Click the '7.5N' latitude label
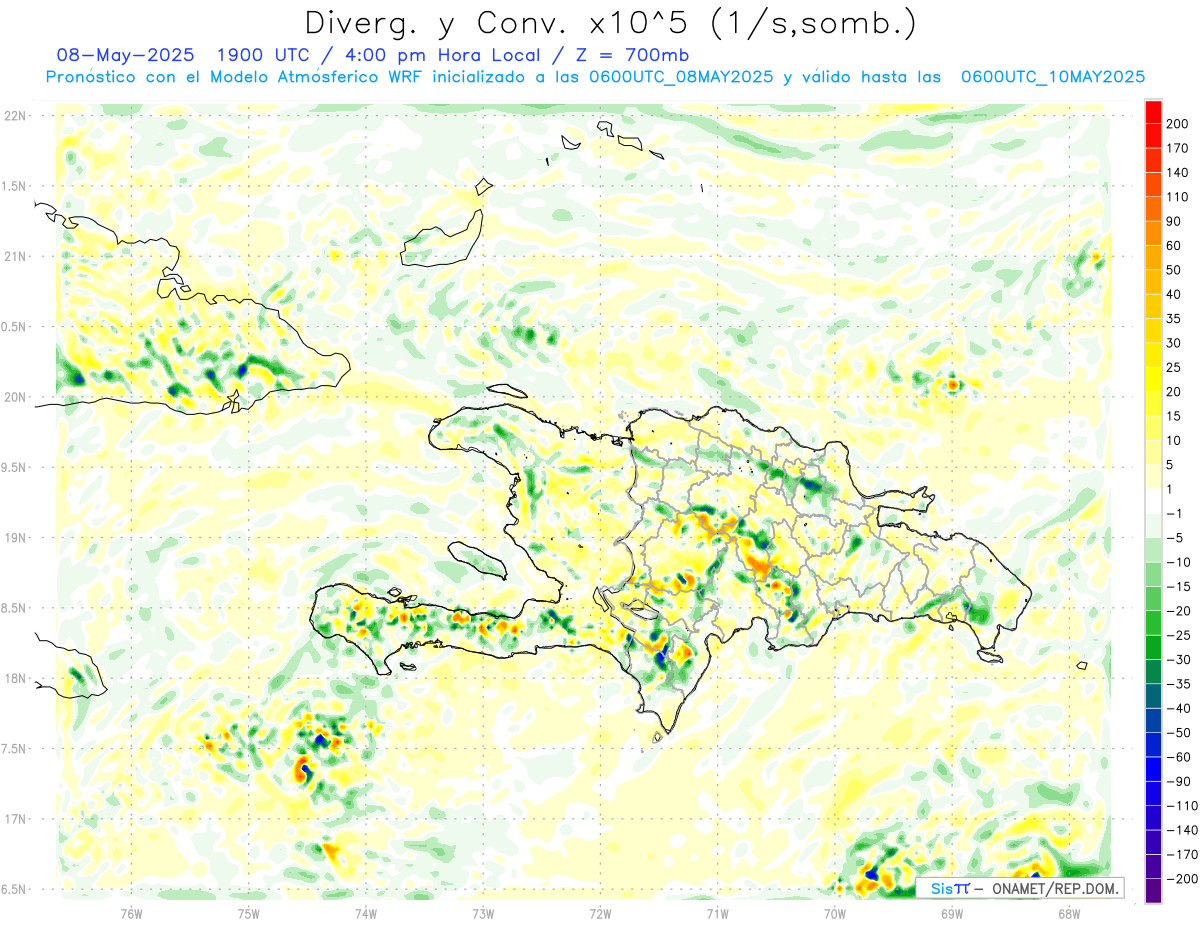This screenshot has width=1200, height=927. click(14, 748)
